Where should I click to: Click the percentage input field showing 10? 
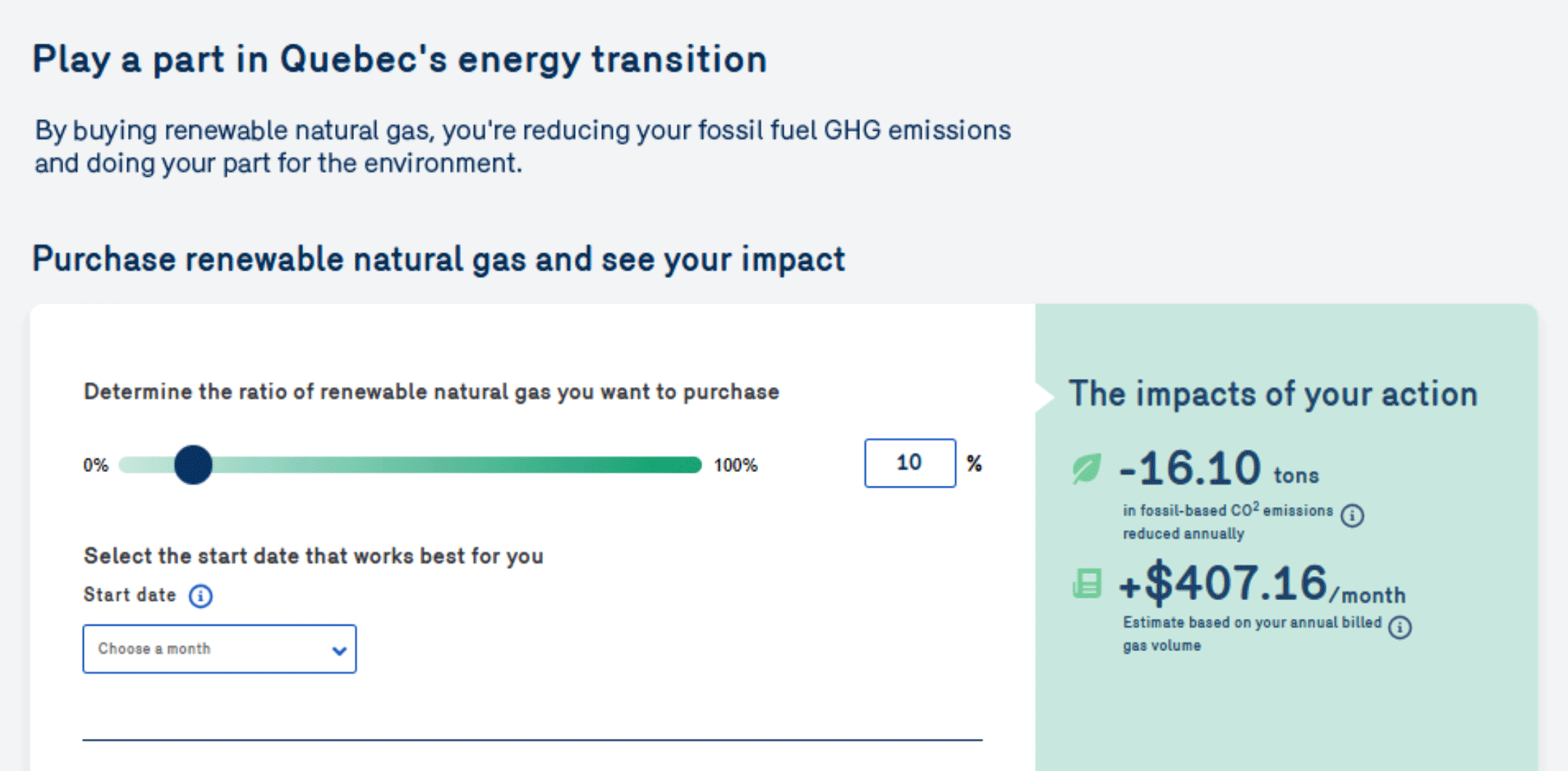pos(910,463)
